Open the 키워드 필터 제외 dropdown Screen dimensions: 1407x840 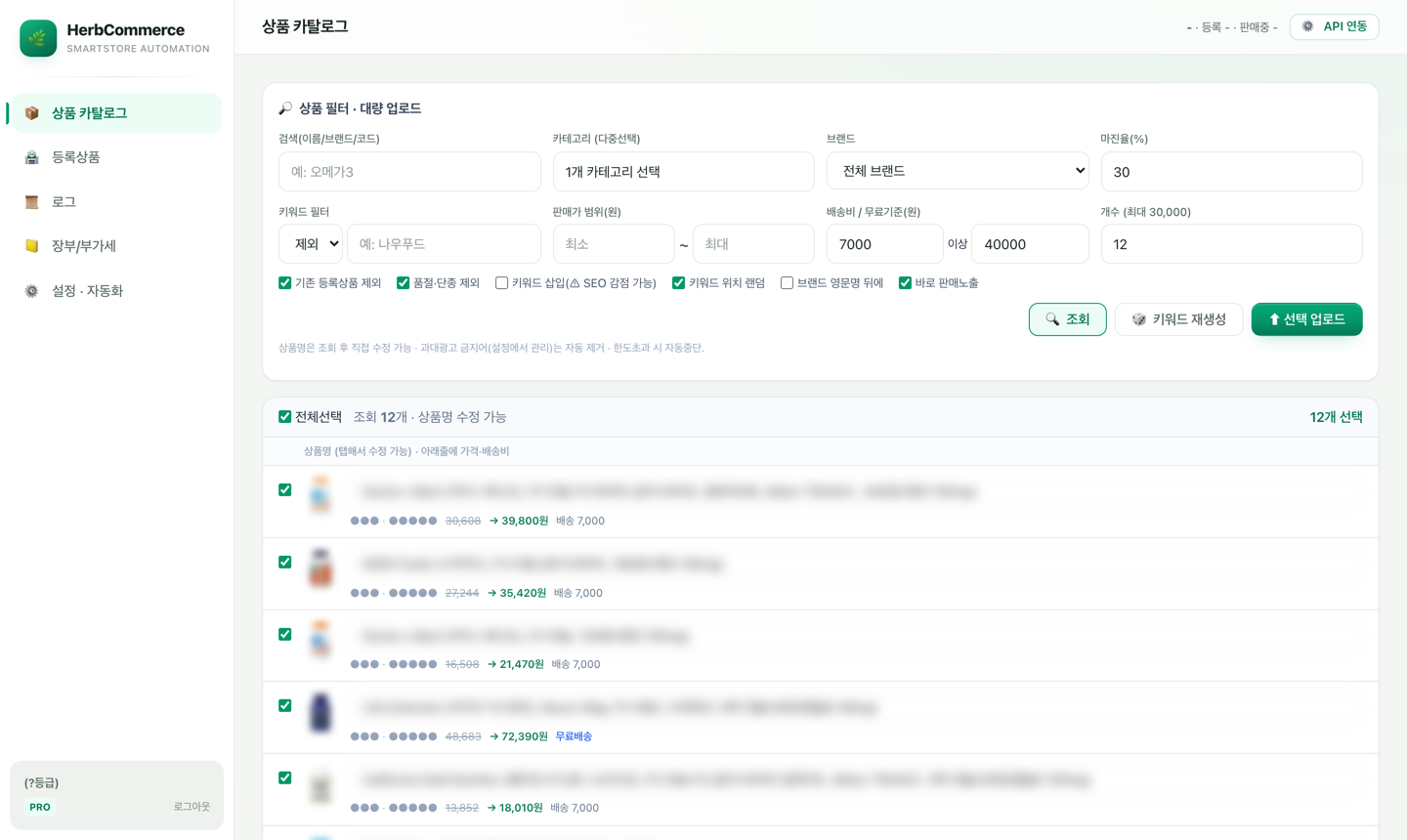[311, 244]
